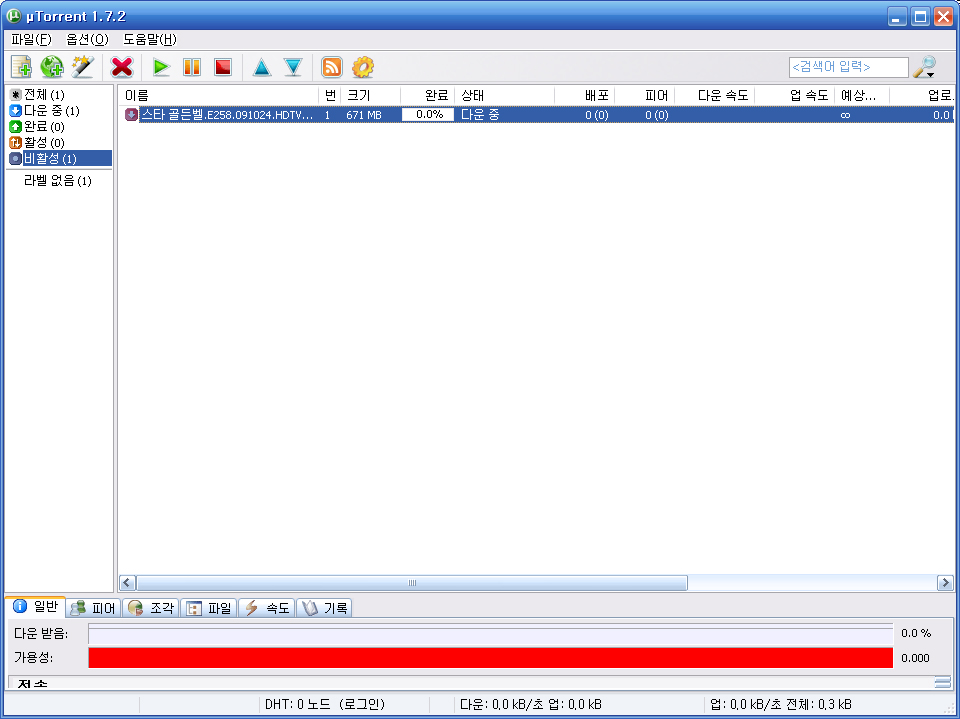The image size is (960, 719).
Task: Open Preferences gear icon
Action: pos(363,67)
